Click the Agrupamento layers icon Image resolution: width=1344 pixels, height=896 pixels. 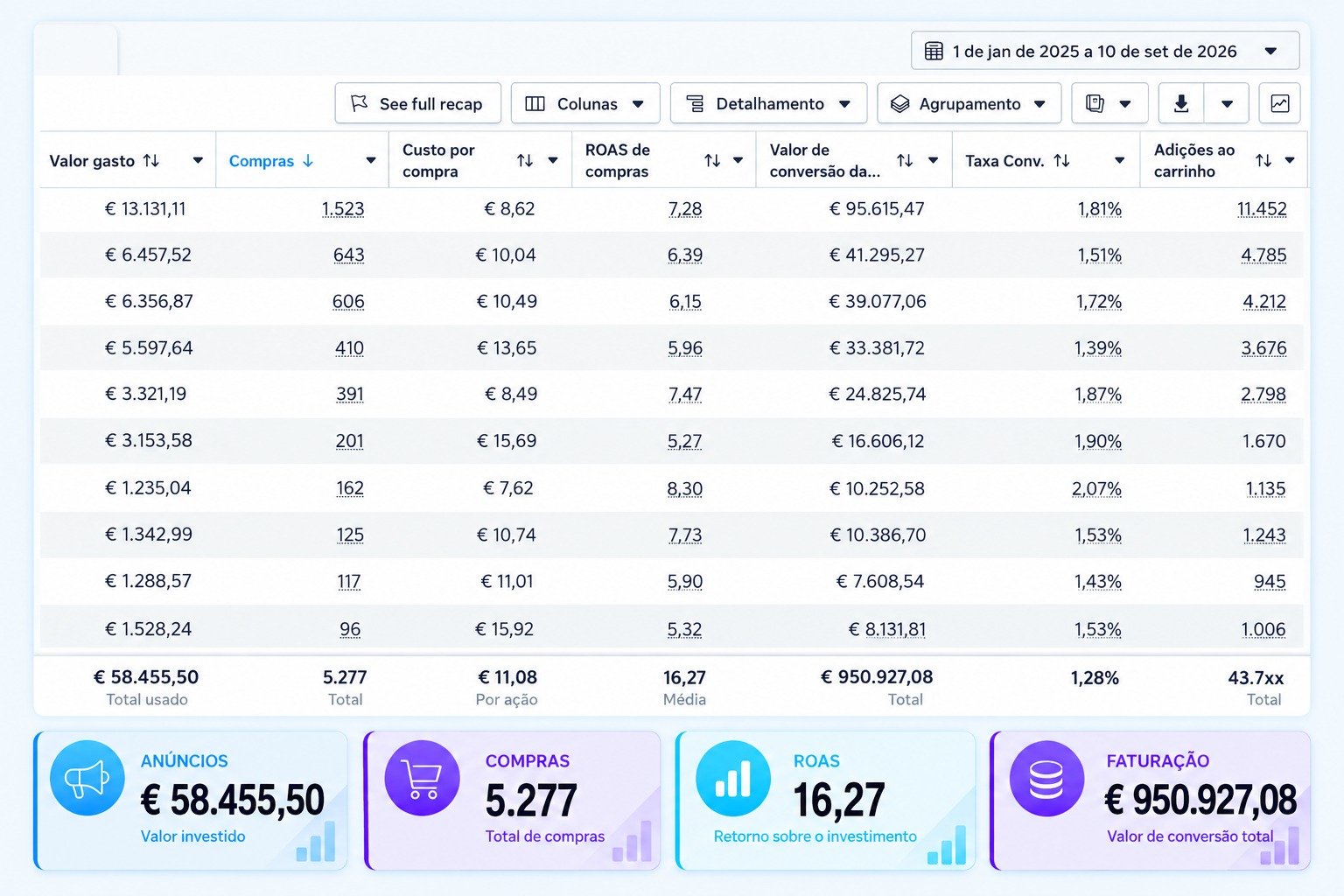tap(899, 103)
